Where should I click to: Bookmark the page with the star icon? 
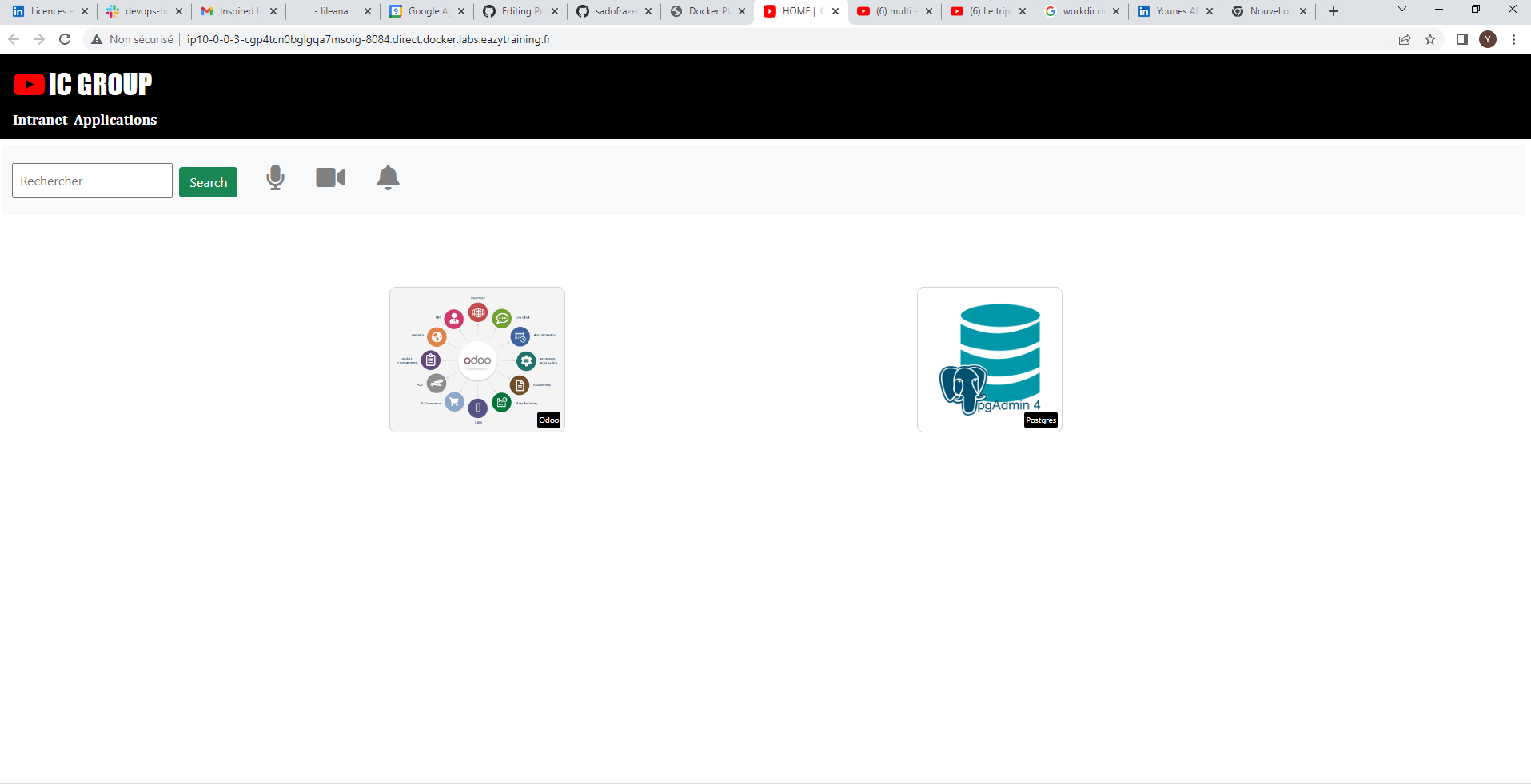pyautogui.click(x=1430, y=39)
